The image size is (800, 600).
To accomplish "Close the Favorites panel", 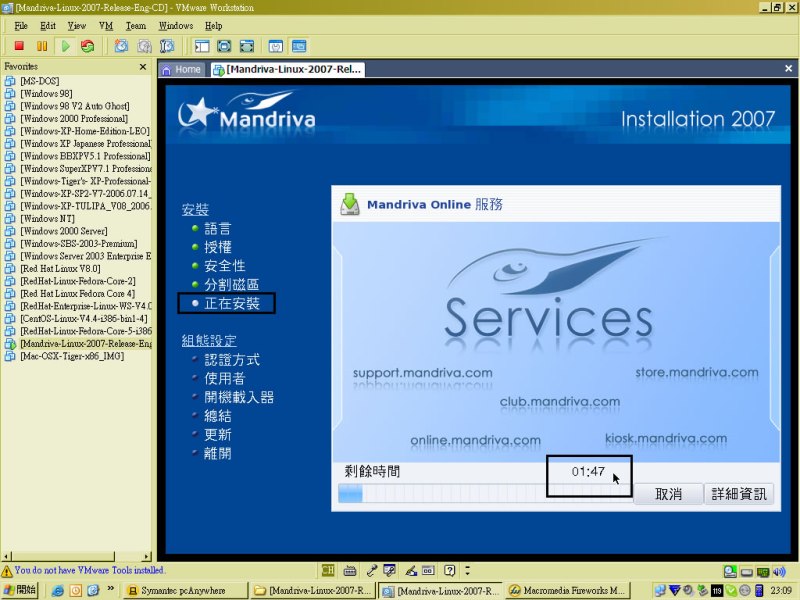I will click(x=143, y=66).
